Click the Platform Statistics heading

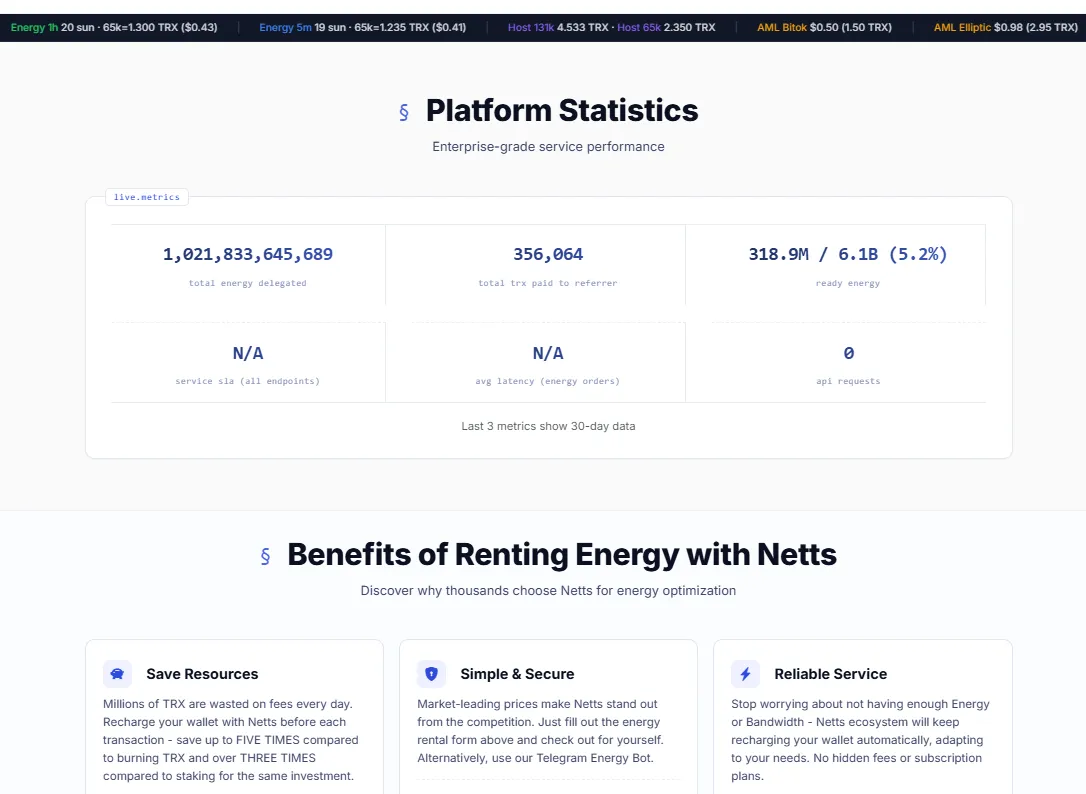pyautogui.click(x=562, y=111)
